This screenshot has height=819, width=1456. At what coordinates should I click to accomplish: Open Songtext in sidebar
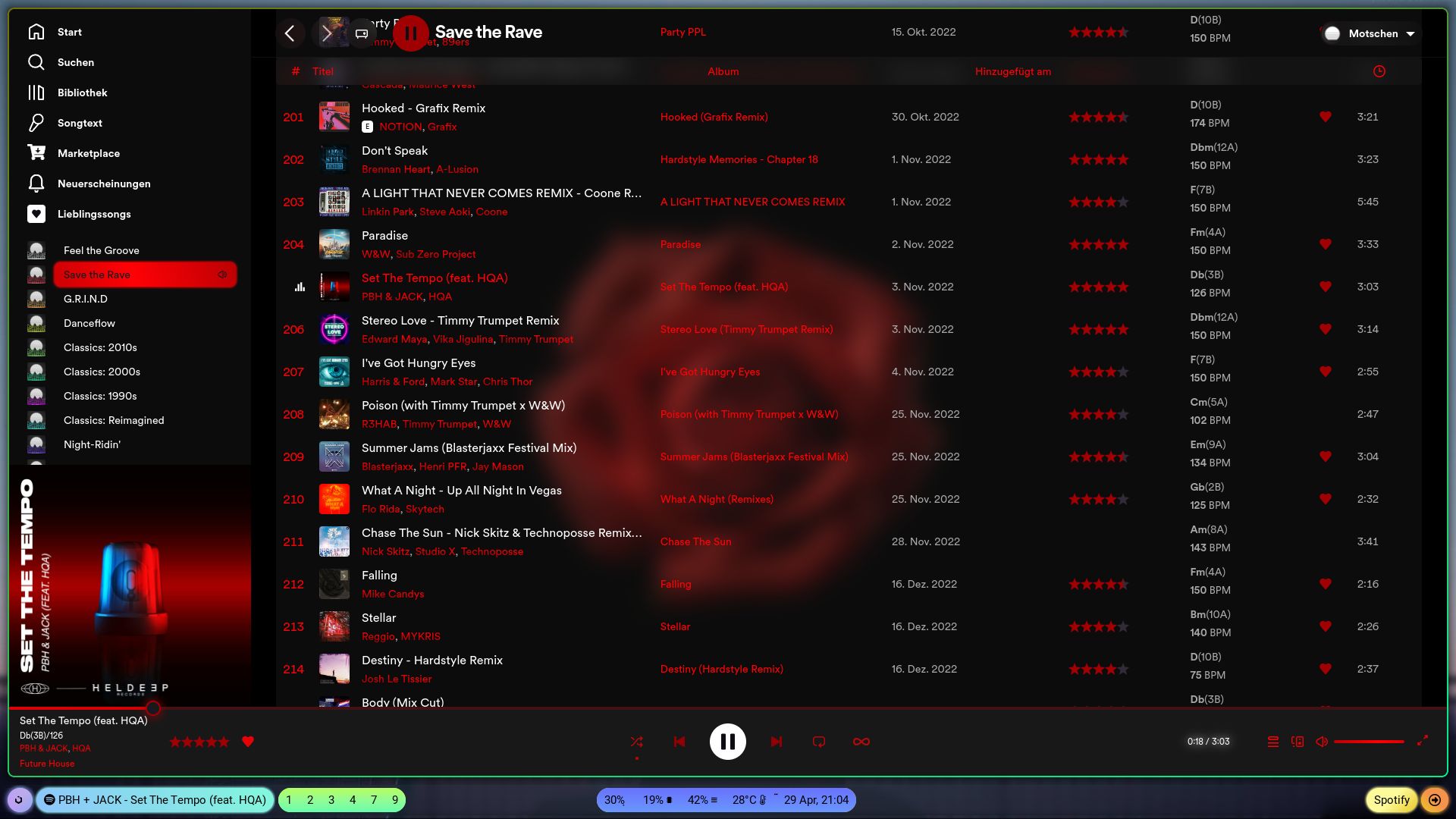pyautogui.click(x=80, y=123)
